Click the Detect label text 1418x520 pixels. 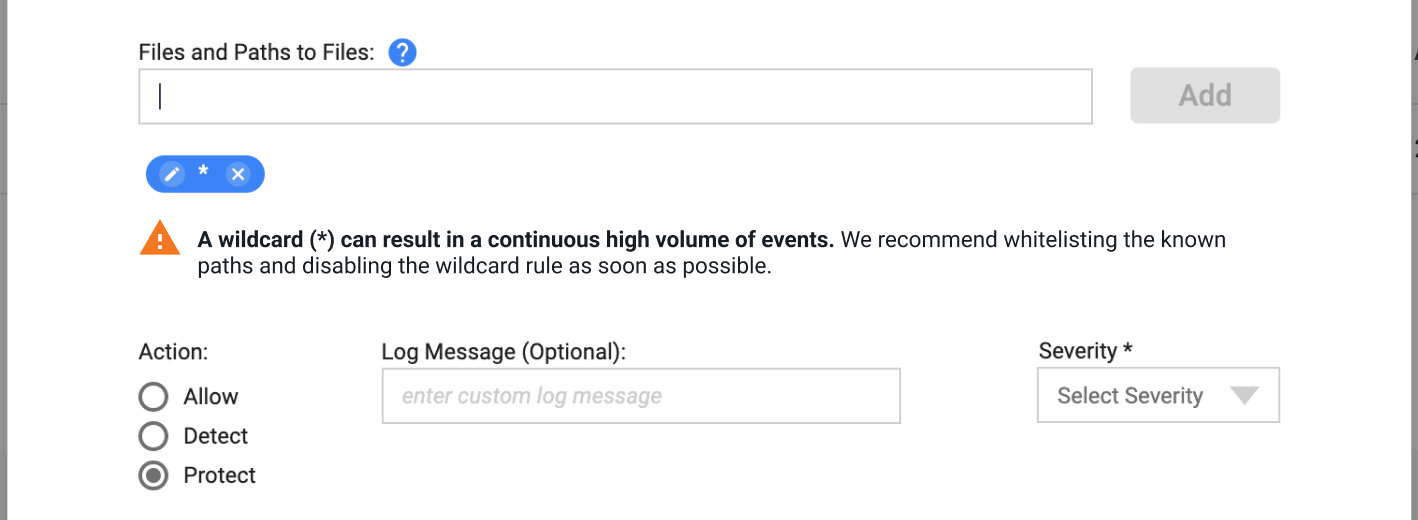coord(216,436)
